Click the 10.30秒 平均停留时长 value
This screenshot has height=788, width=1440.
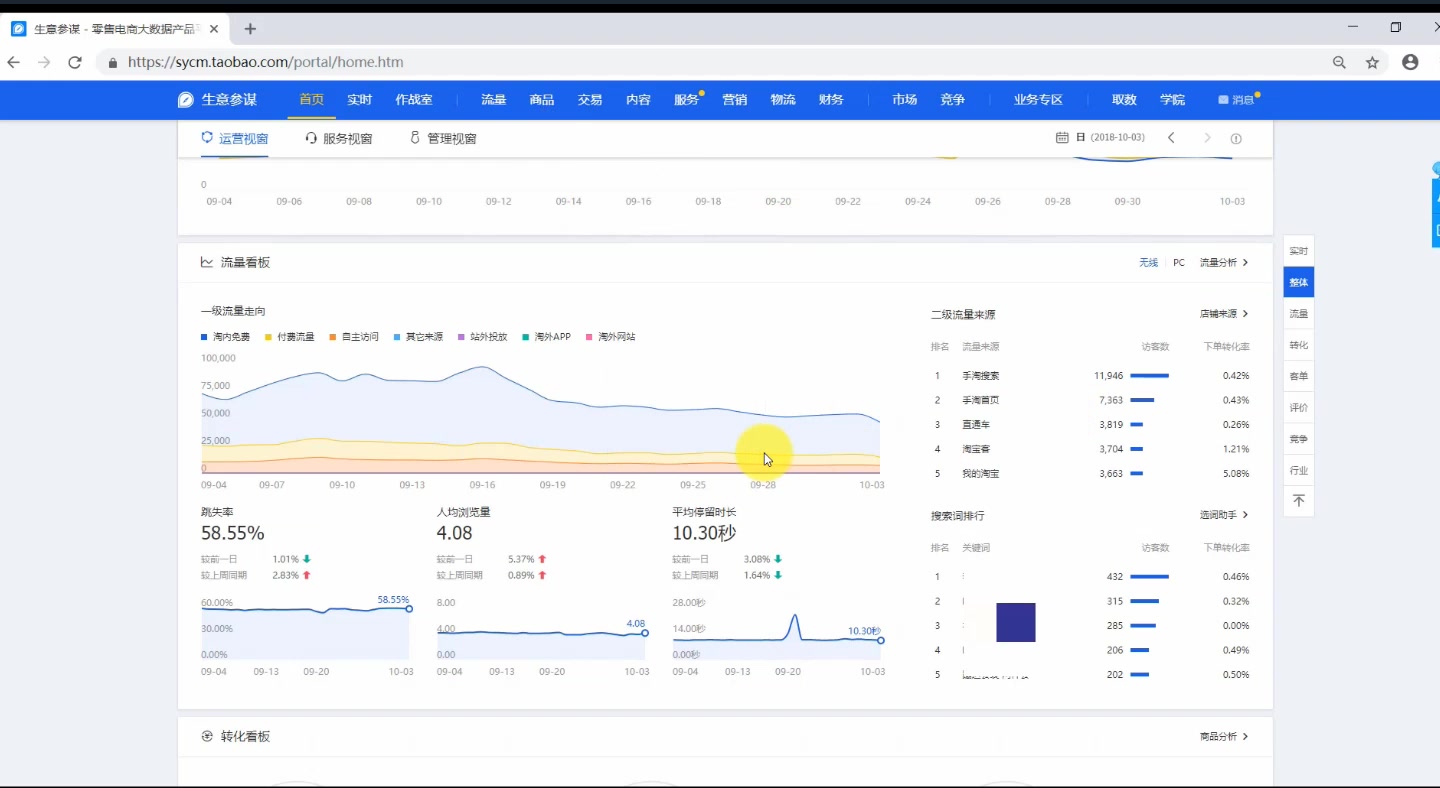[704, 533]
